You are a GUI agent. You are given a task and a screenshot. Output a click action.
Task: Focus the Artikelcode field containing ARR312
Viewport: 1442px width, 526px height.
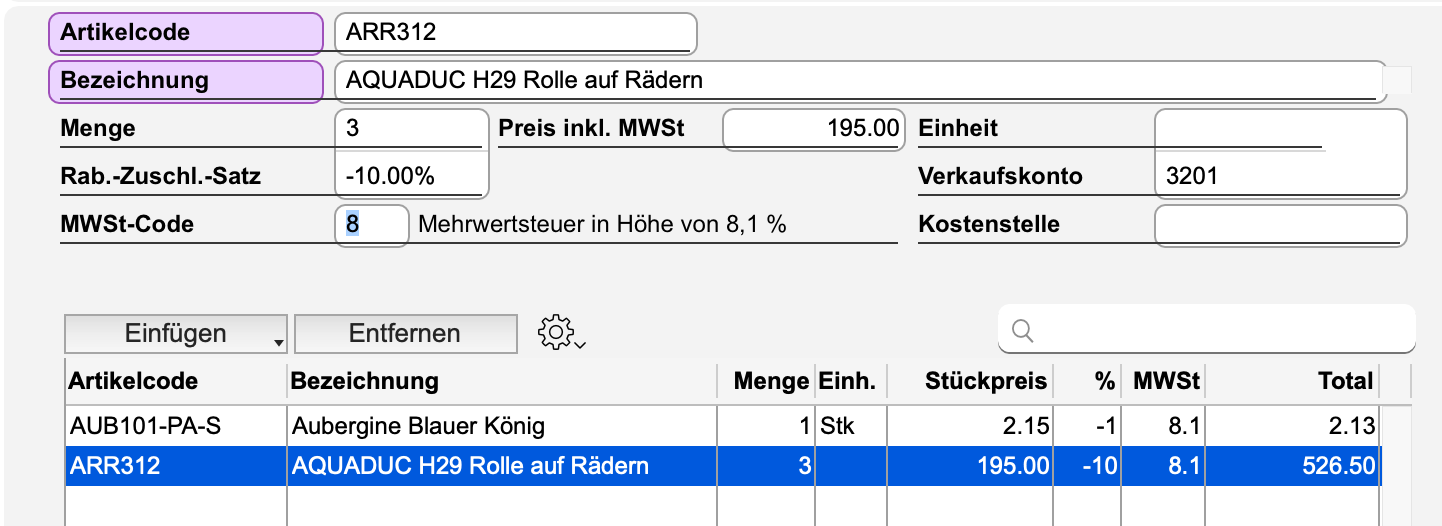[515, 33]
